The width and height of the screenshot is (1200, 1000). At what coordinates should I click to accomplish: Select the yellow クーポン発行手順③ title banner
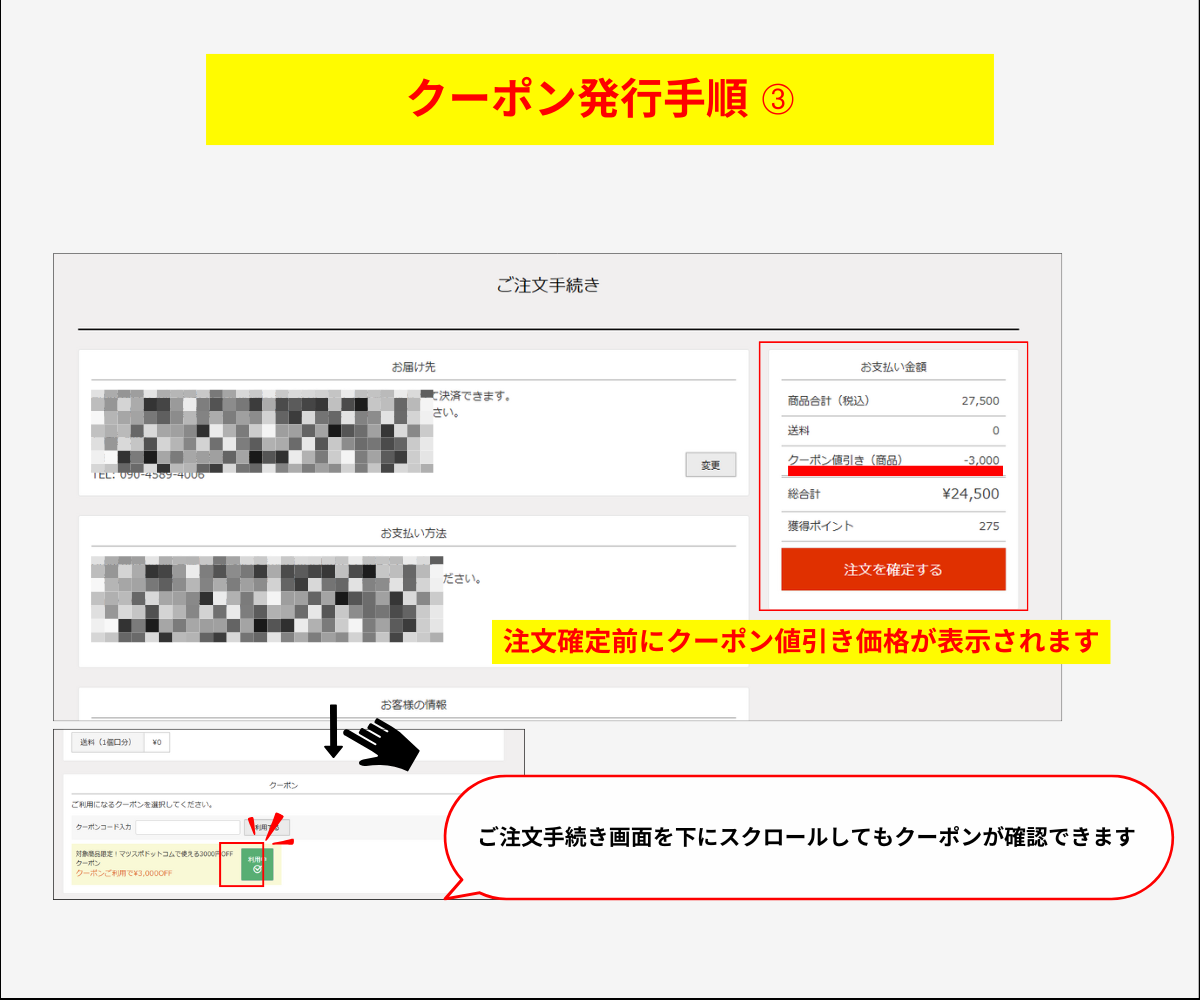pos(599,99)
